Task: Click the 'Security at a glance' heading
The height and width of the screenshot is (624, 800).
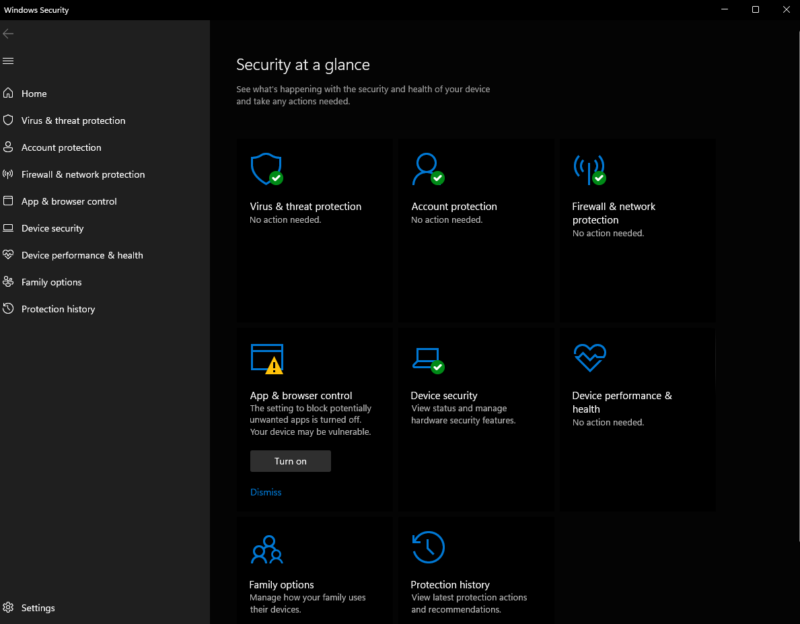Action: pos(303,65)
